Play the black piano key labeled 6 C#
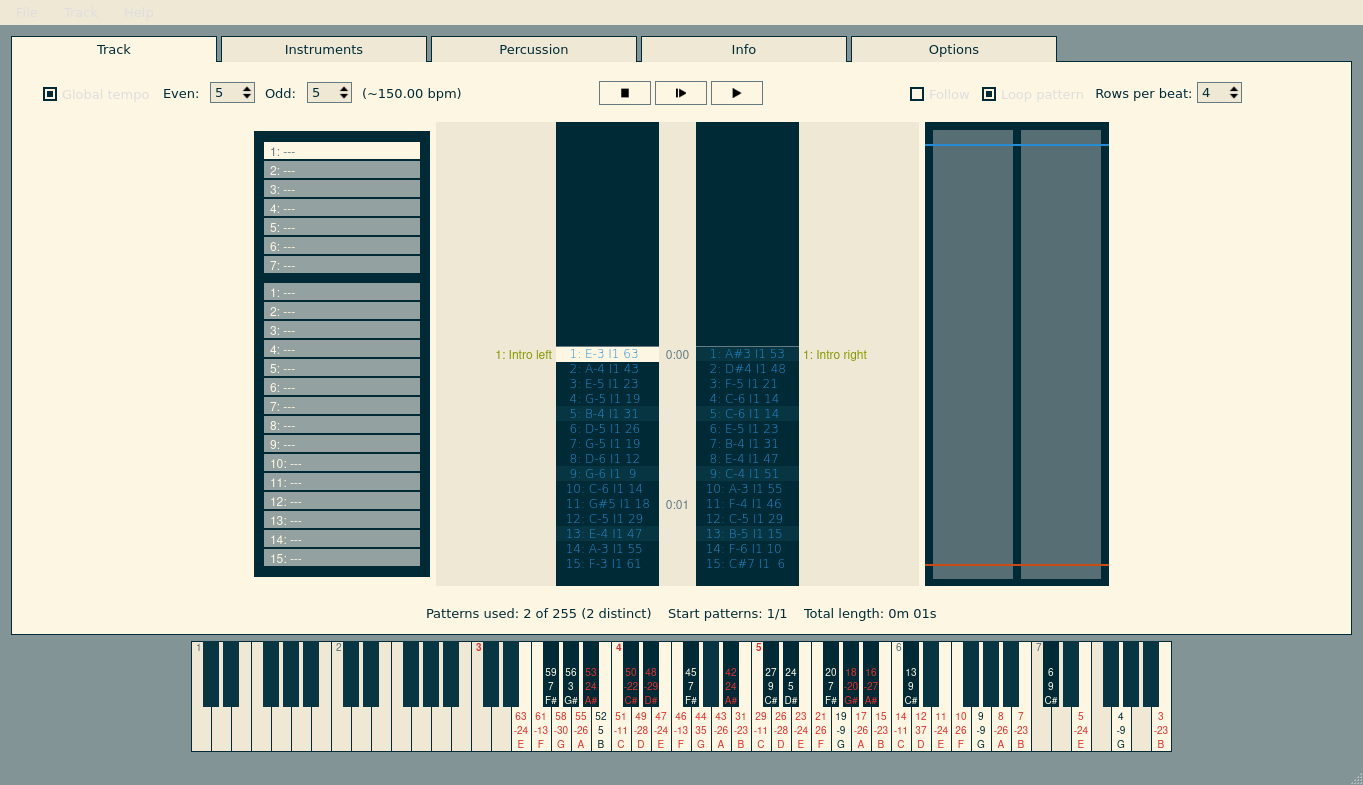 (1051, 675)
